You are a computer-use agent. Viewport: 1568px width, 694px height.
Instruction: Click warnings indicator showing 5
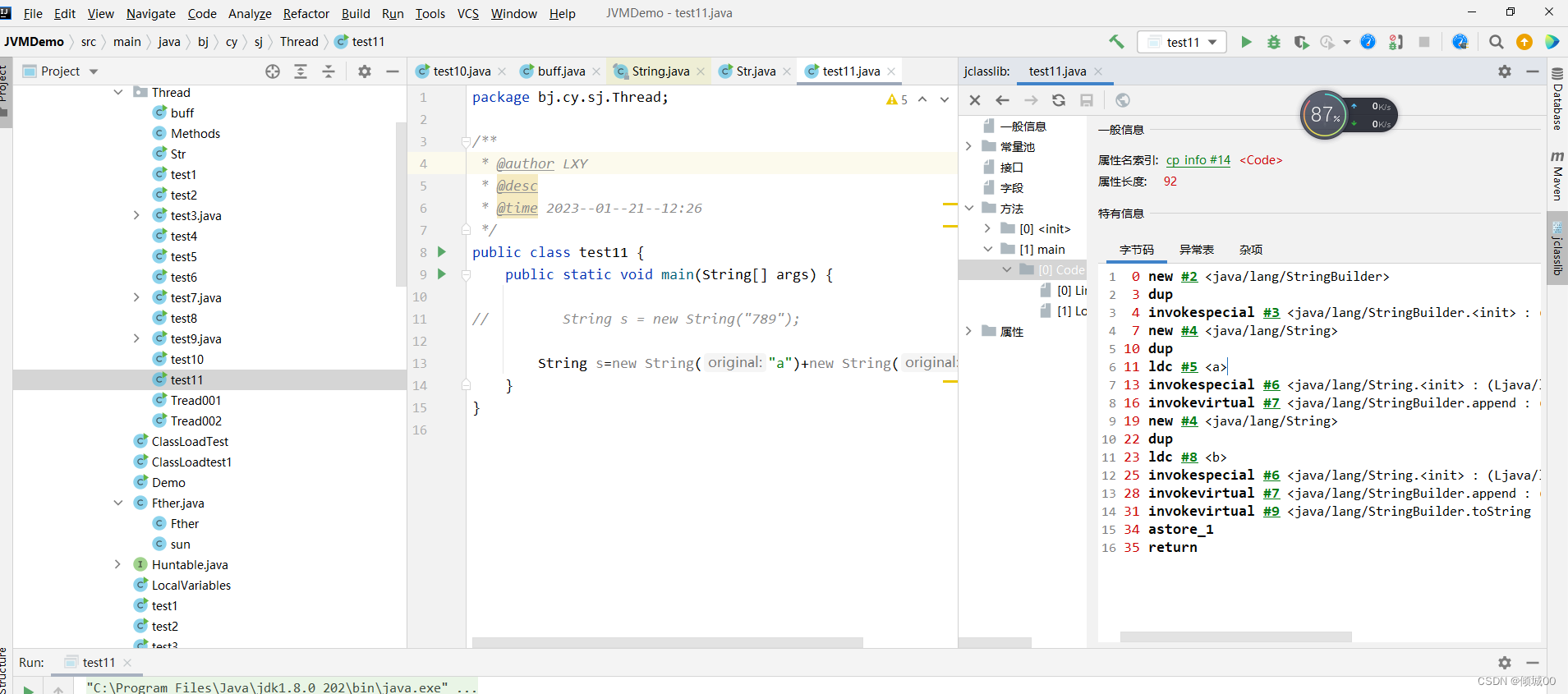(x=897, y=99)
